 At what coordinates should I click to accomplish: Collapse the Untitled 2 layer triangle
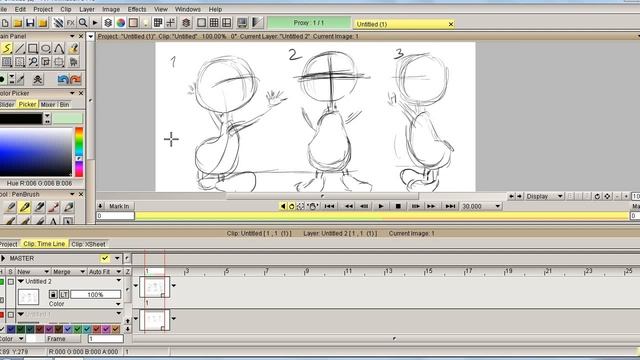[21, 281]
